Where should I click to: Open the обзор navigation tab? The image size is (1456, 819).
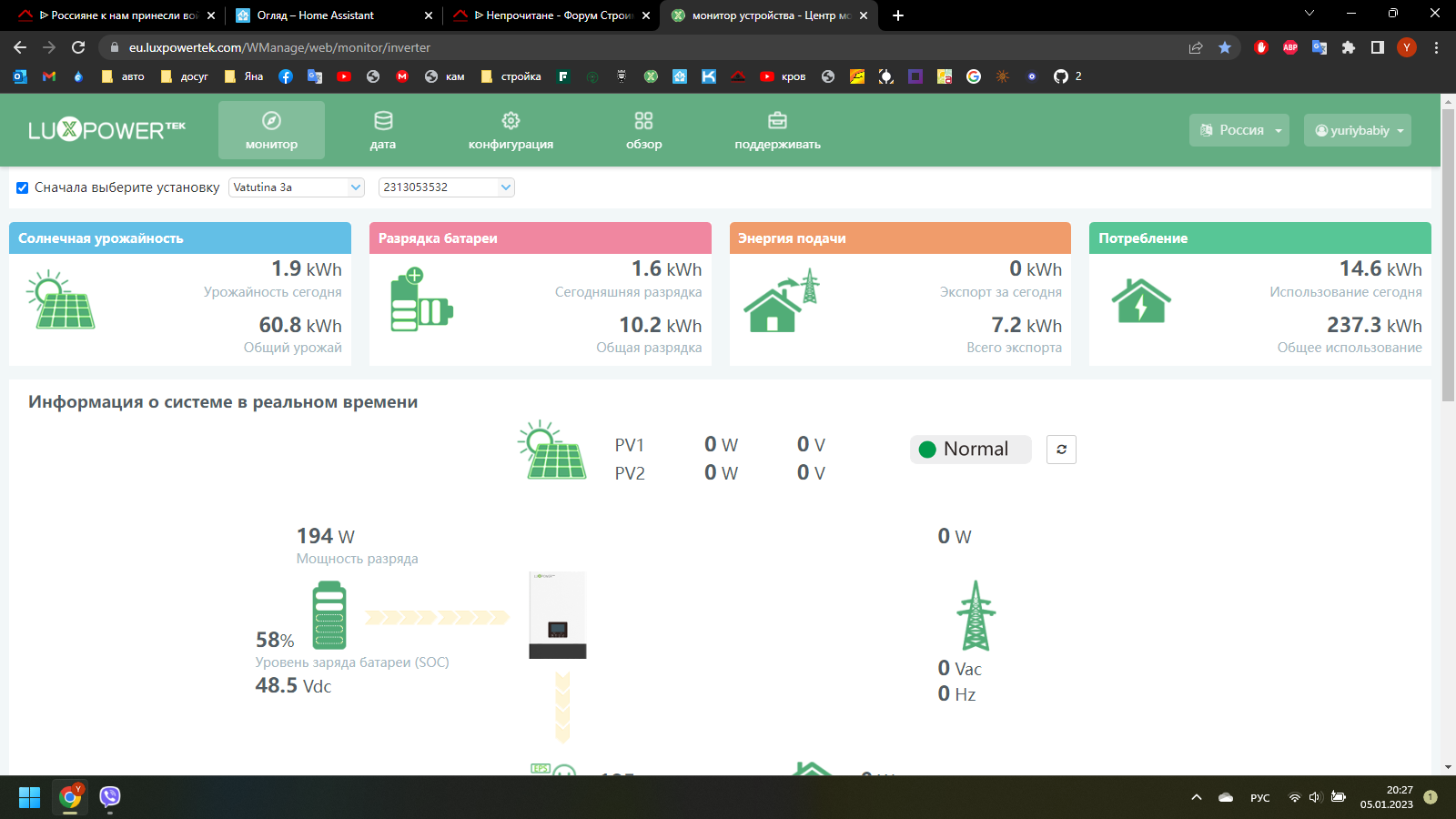pos(643,130)
